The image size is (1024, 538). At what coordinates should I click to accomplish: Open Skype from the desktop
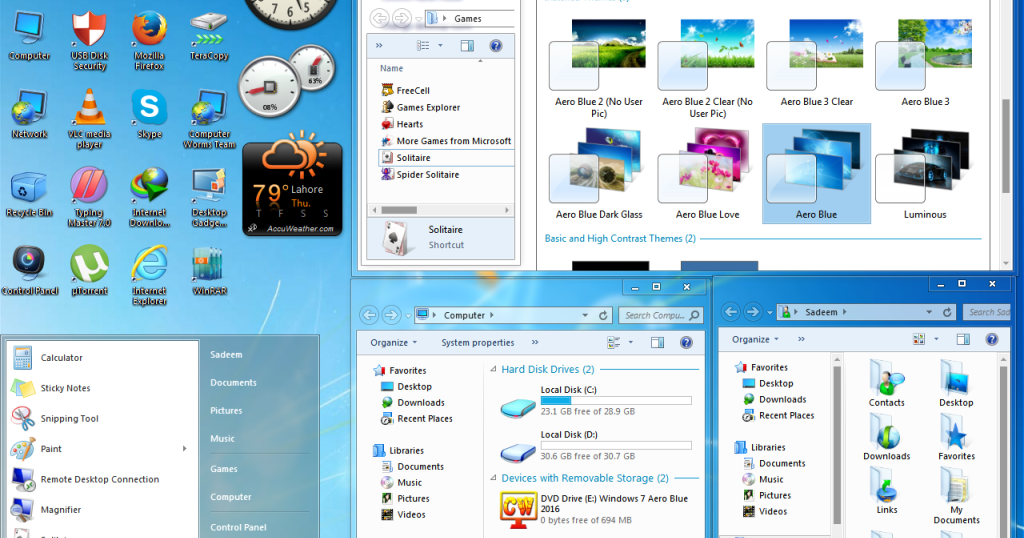pos(149,115)
